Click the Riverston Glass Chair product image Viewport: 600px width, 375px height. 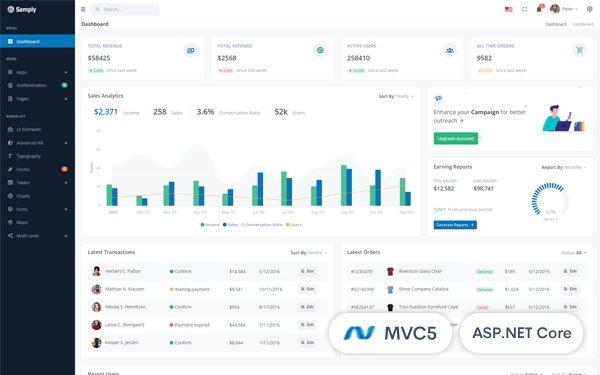point(390,271)
